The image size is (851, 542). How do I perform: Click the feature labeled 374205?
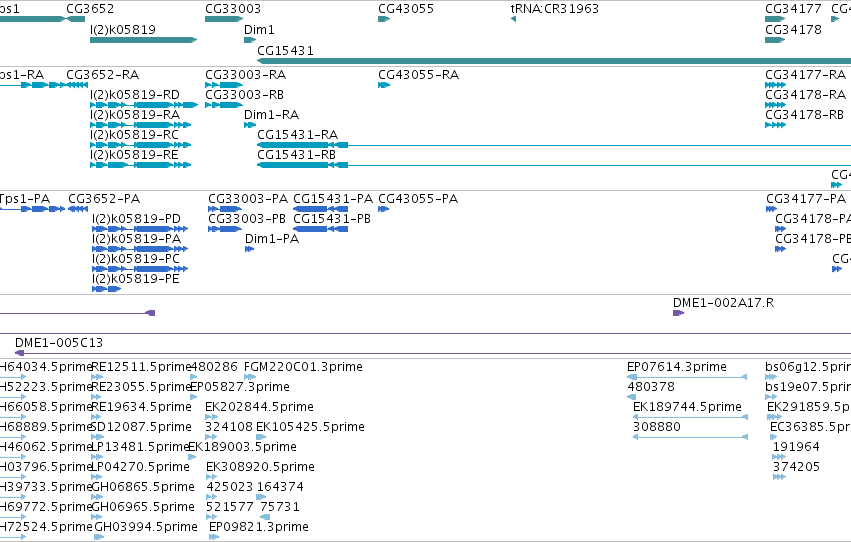point(796,467)
